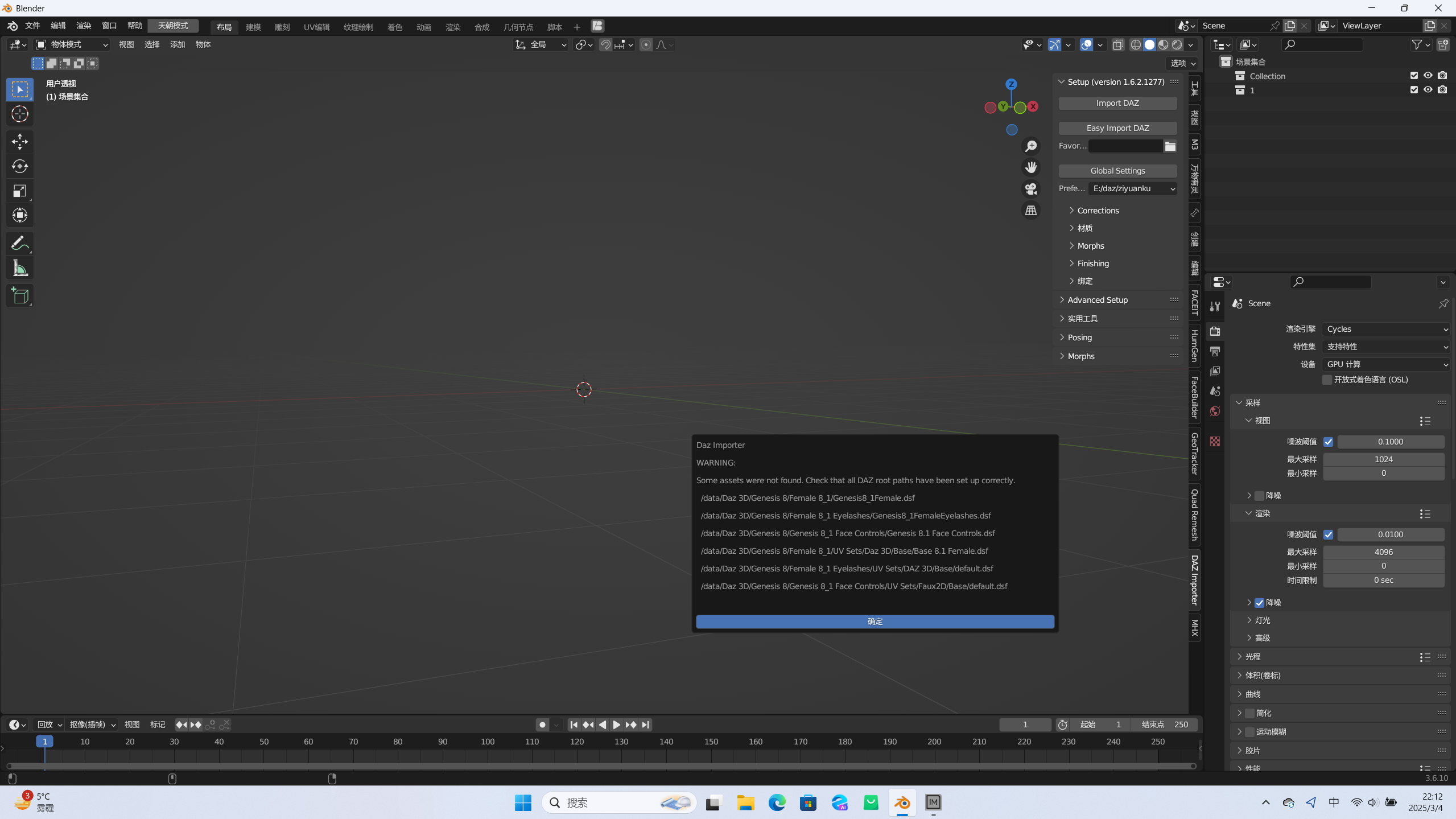This screenshot has width=1456, height=819.
Task: Switch to wireframe viewport shading
Action: pos(1136,44)
